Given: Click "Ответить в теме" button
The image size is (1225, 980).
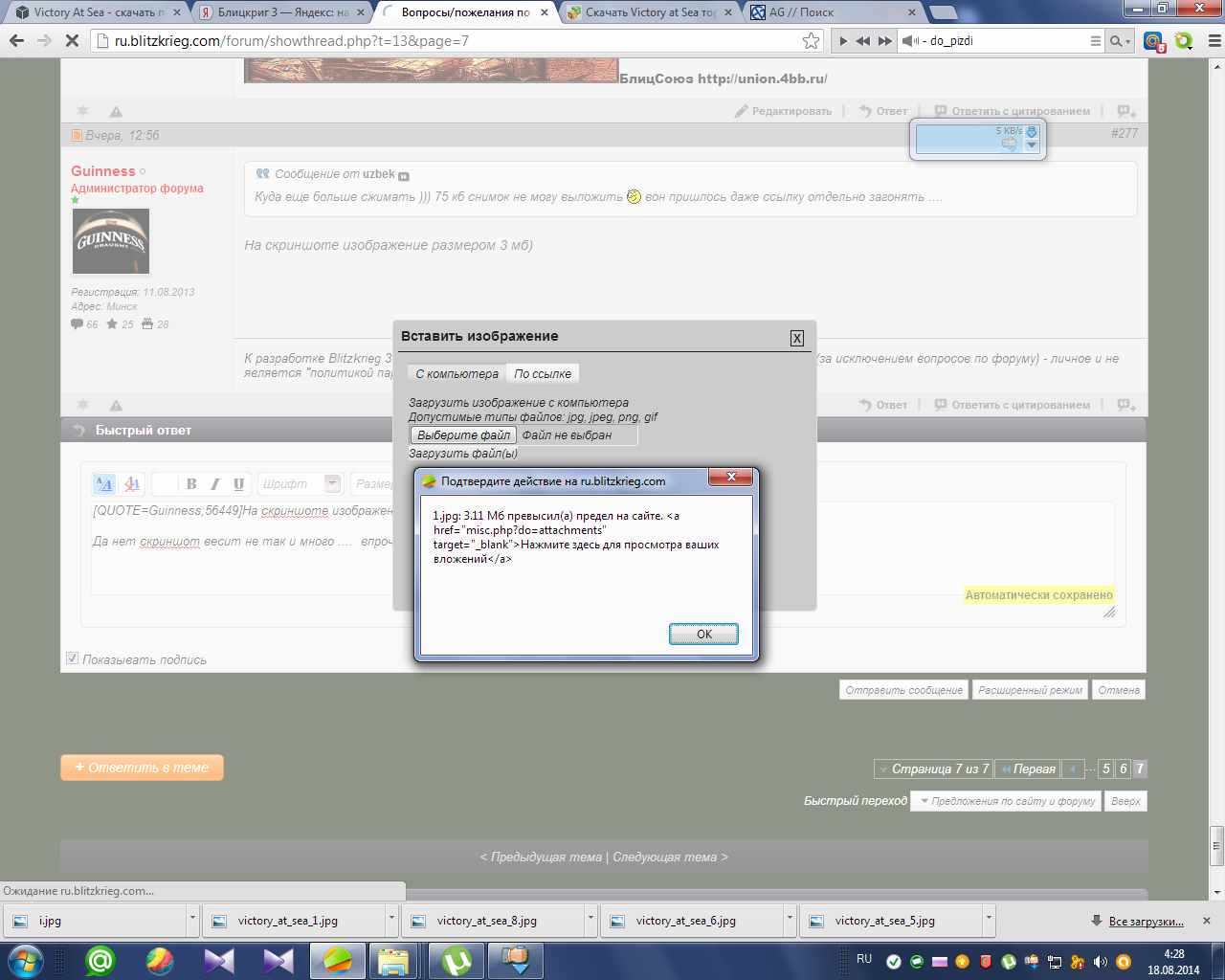Looking at the screenshot, I should tap(142, 768).
